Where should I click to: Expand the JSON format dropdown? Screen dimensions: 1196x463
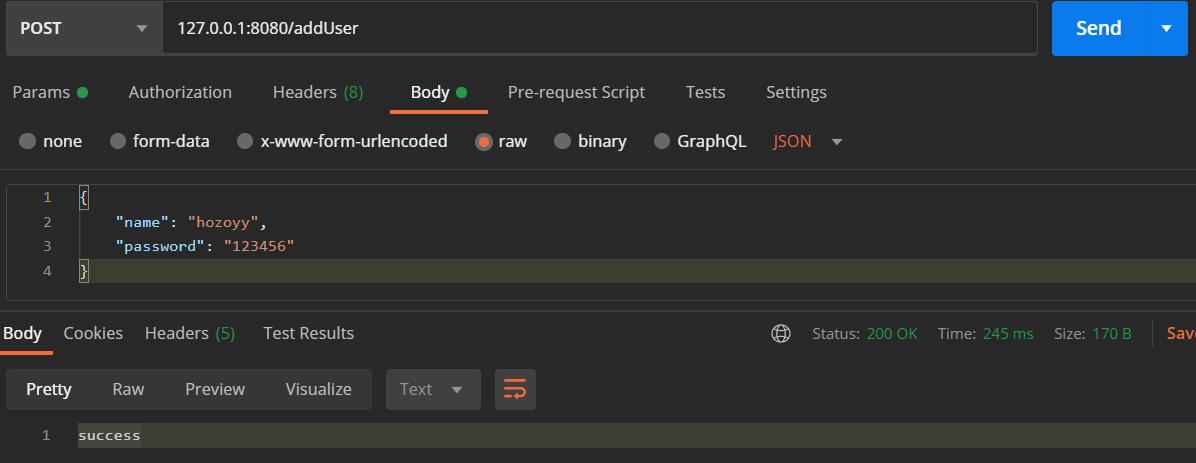[x=808, y=142]
